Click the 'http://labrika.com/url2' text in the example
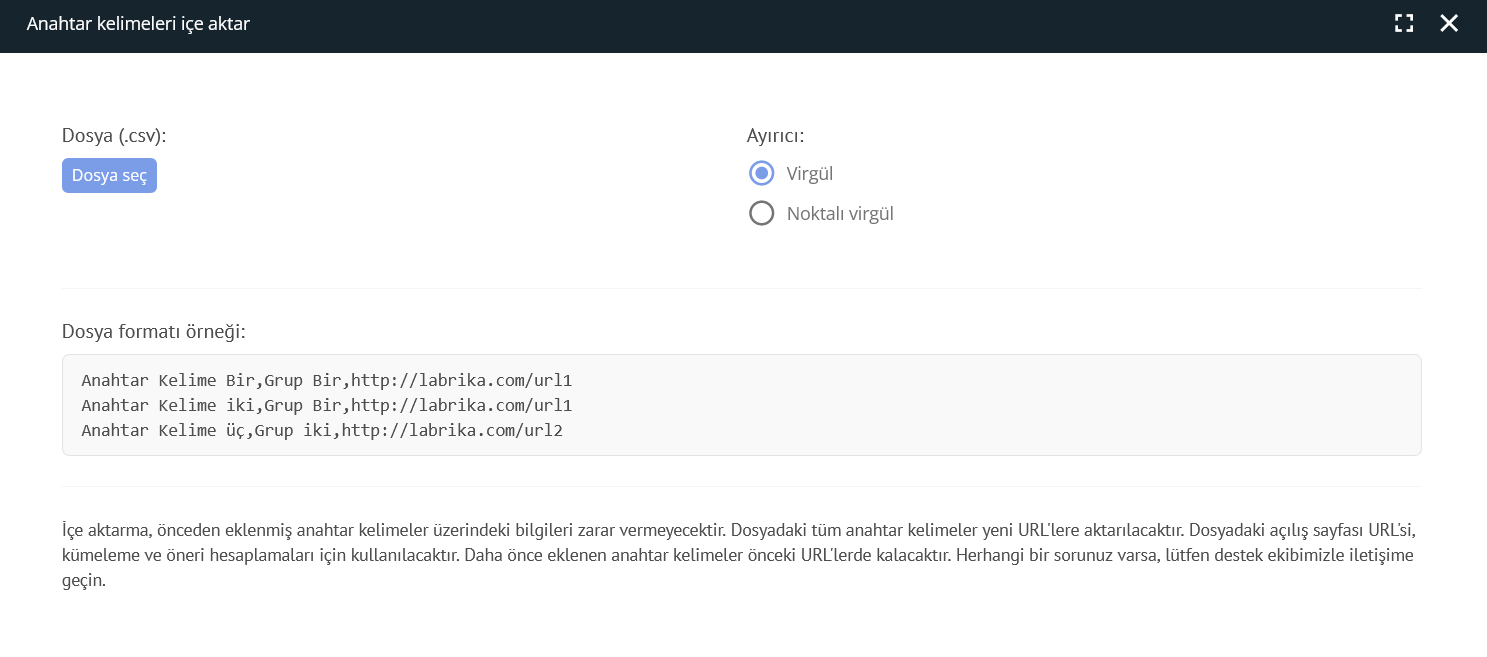Screen dimensions: 1487x657 (x=452, y=430)
